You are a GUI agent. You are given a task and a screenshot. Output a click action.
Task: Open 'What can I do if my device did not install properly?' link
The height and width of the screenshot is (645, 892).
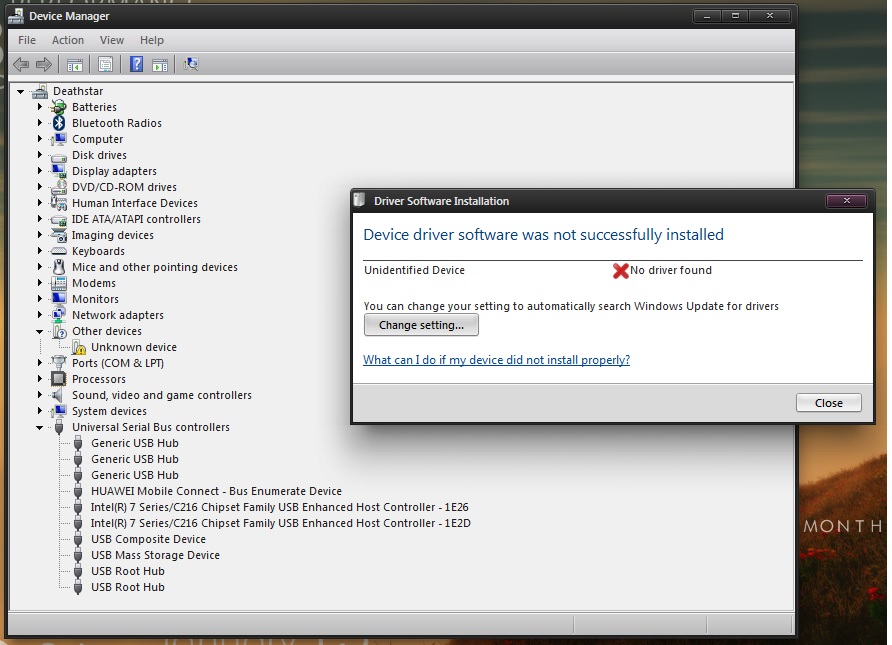click(496, 359)
